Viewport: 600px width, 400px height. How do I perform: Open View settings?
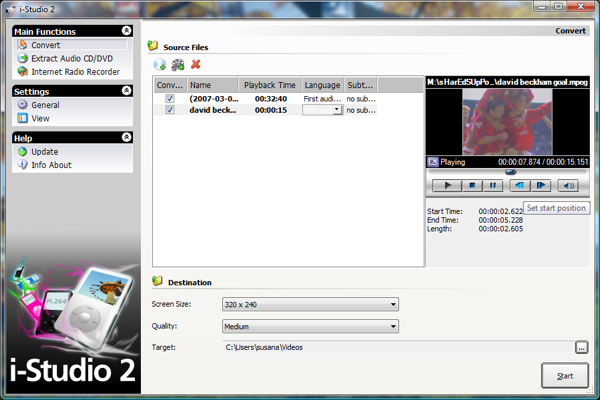40,118
